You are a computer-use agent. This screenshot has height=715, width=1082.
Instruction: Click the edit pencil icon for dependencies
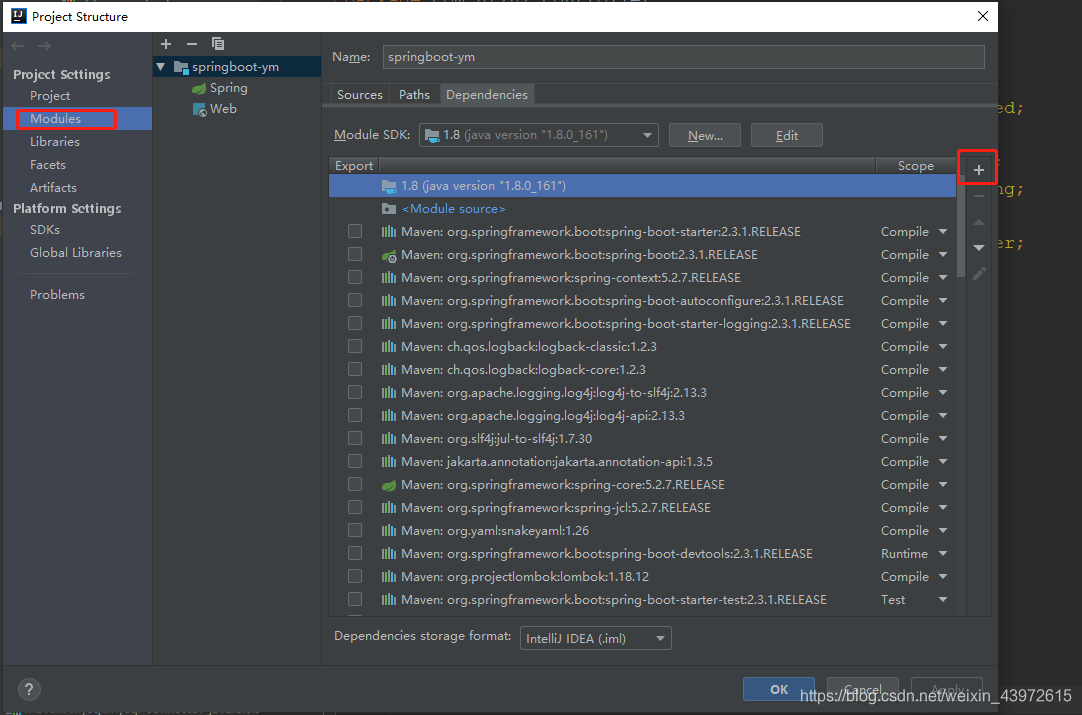coord(978,274)
